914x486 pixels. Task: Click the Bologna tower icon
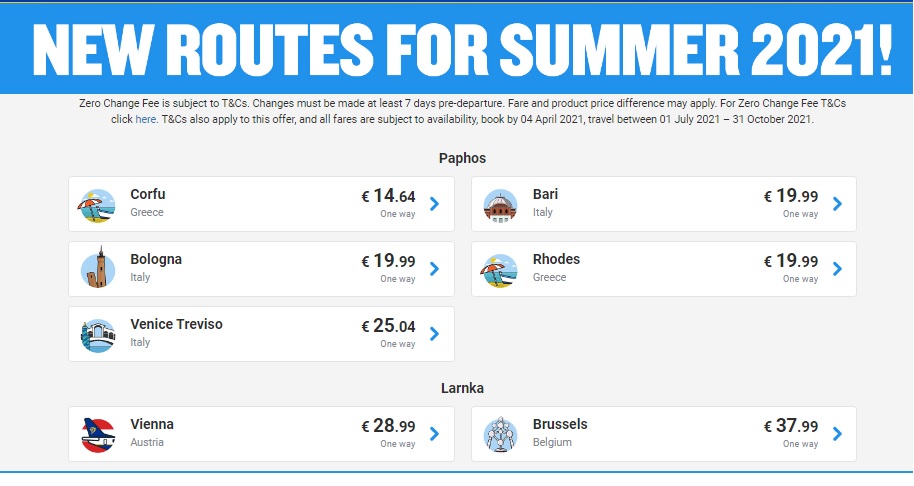(97, 268)
